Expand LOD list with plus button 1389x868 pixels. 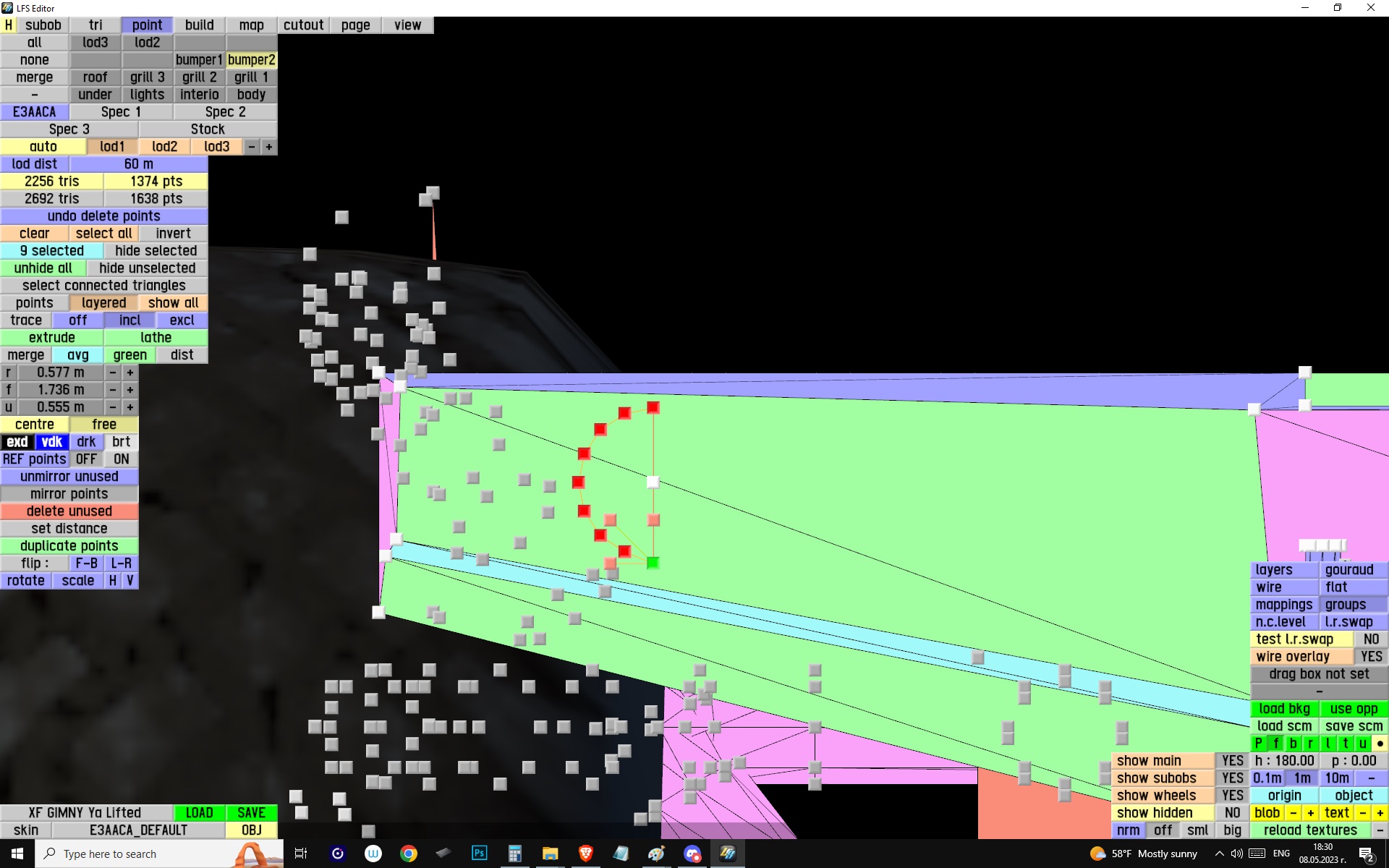pyautogui.click(x=268, y=147)
